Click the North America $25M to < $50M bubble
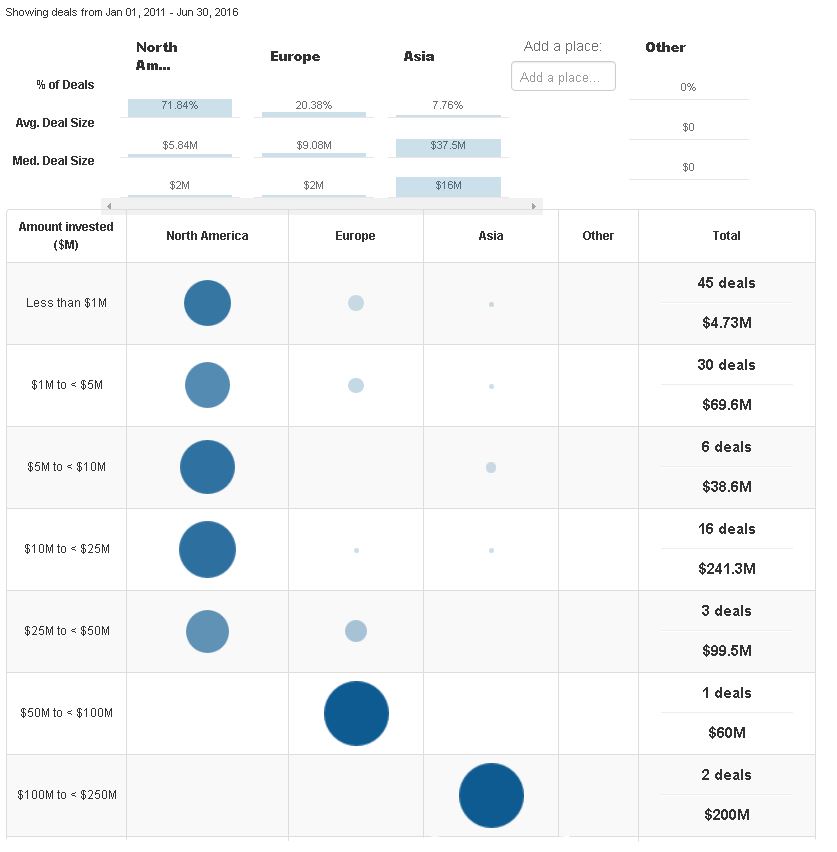Screen dimensions: 837x852 (207, 631)
